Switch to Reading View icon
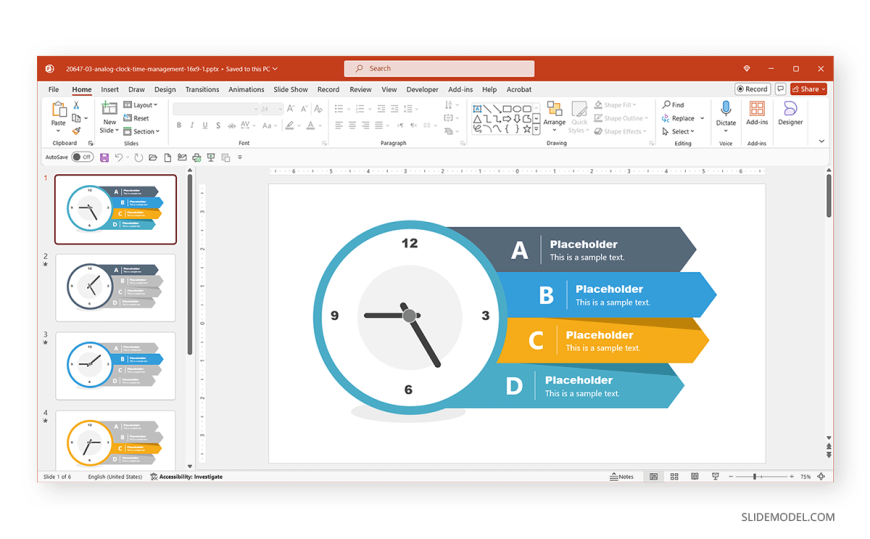Image resolution: width=870 pixels, height=539 pixels. coord(695,477)
